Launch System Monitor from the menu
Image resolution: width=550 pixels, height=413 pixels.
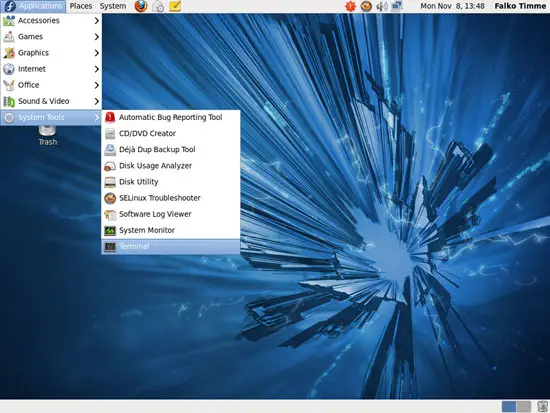coord(171,230)
